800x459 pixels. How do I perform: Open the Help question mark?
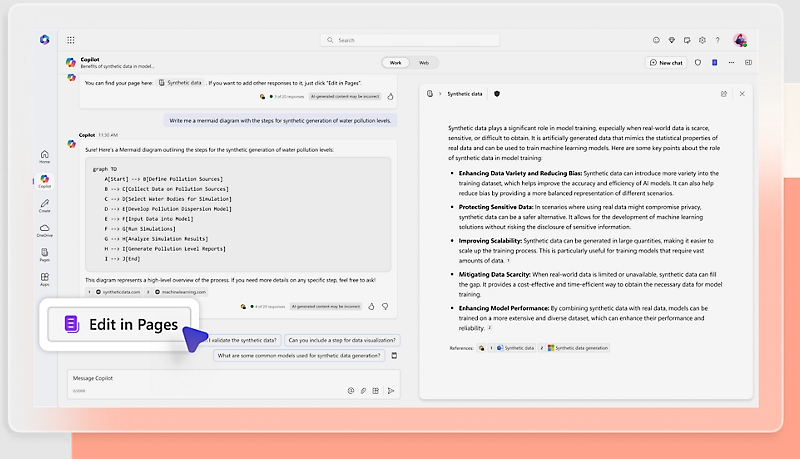(717, 40)
